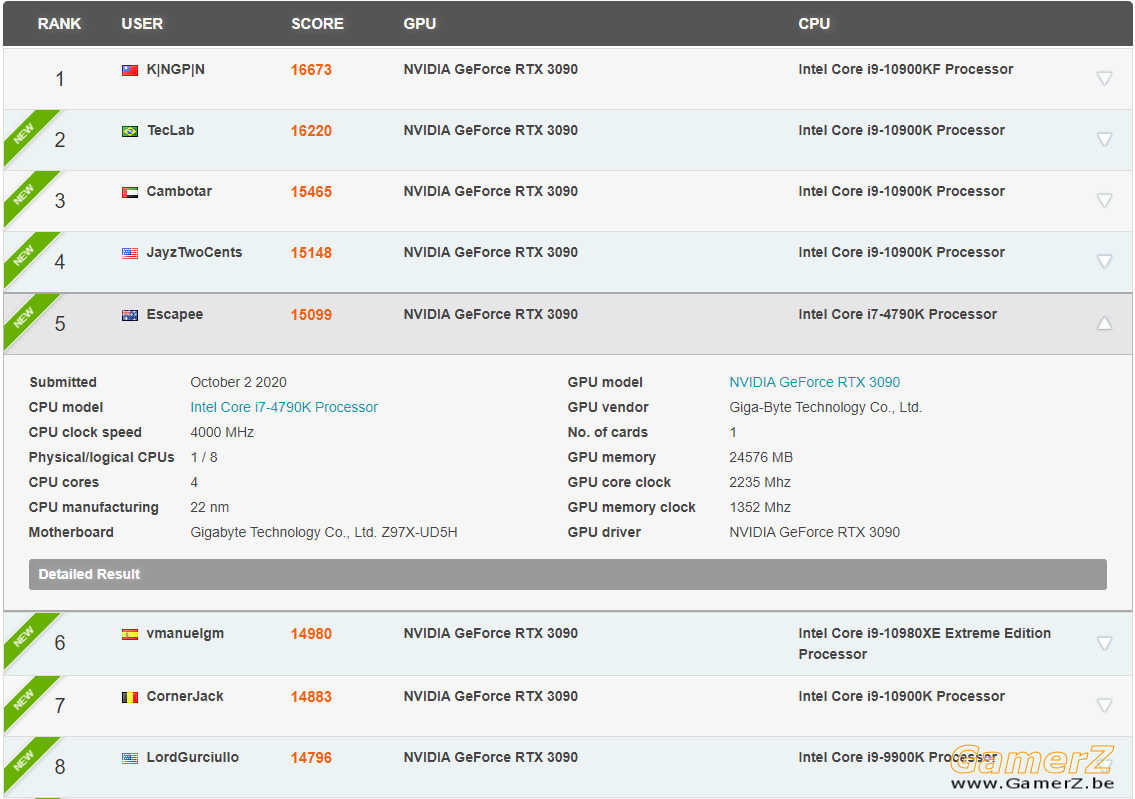Screen dimensions: 1135x799
Task: Sort by the SCORE column header
Action: click(317, 24)
